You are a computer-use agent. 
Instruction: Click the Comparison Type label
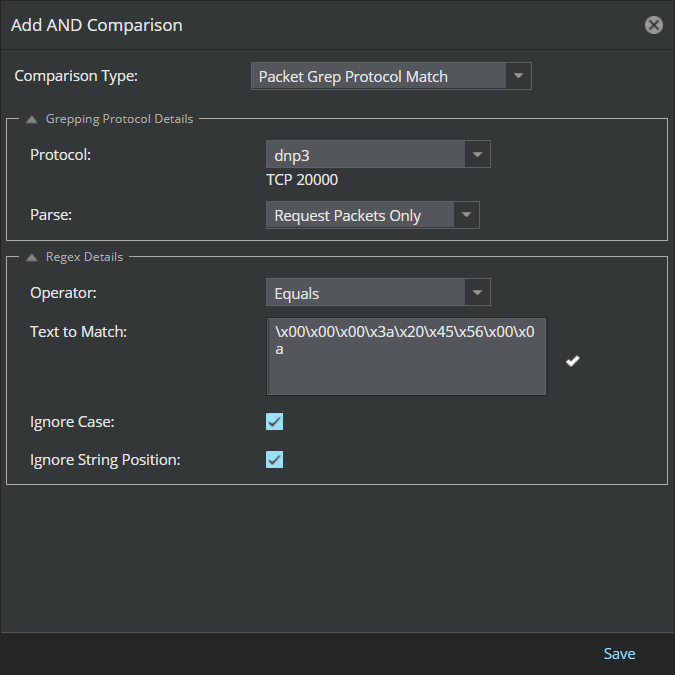(x=76, y=76)
